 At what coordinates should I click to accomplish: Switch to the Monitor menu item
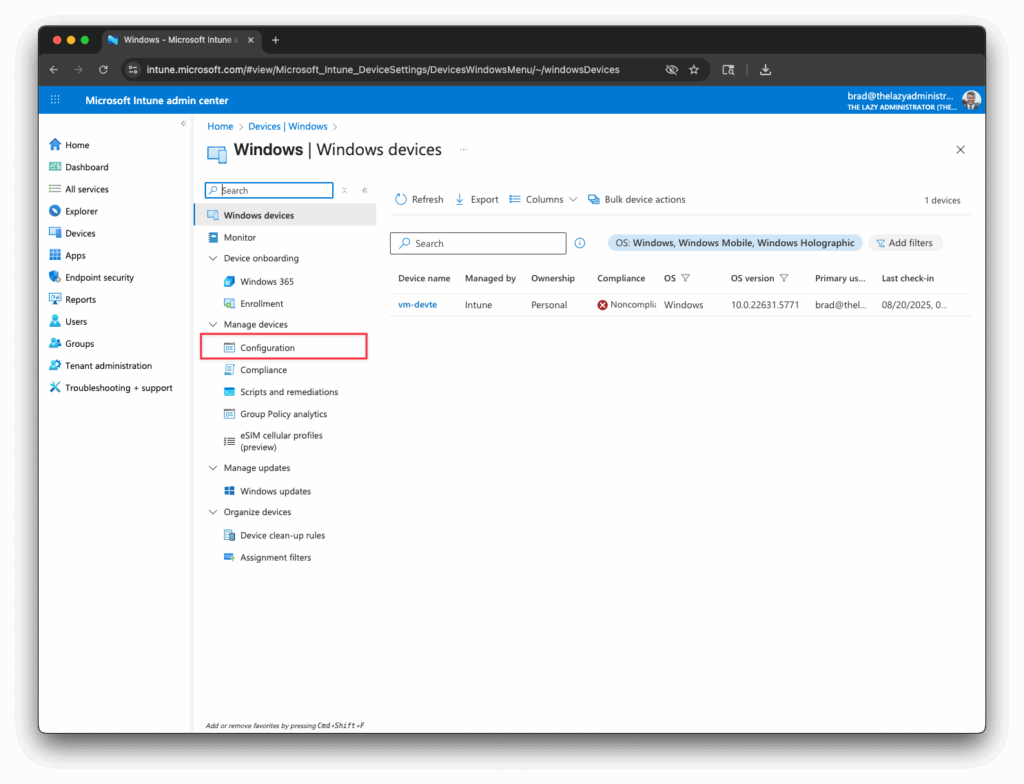244,237
